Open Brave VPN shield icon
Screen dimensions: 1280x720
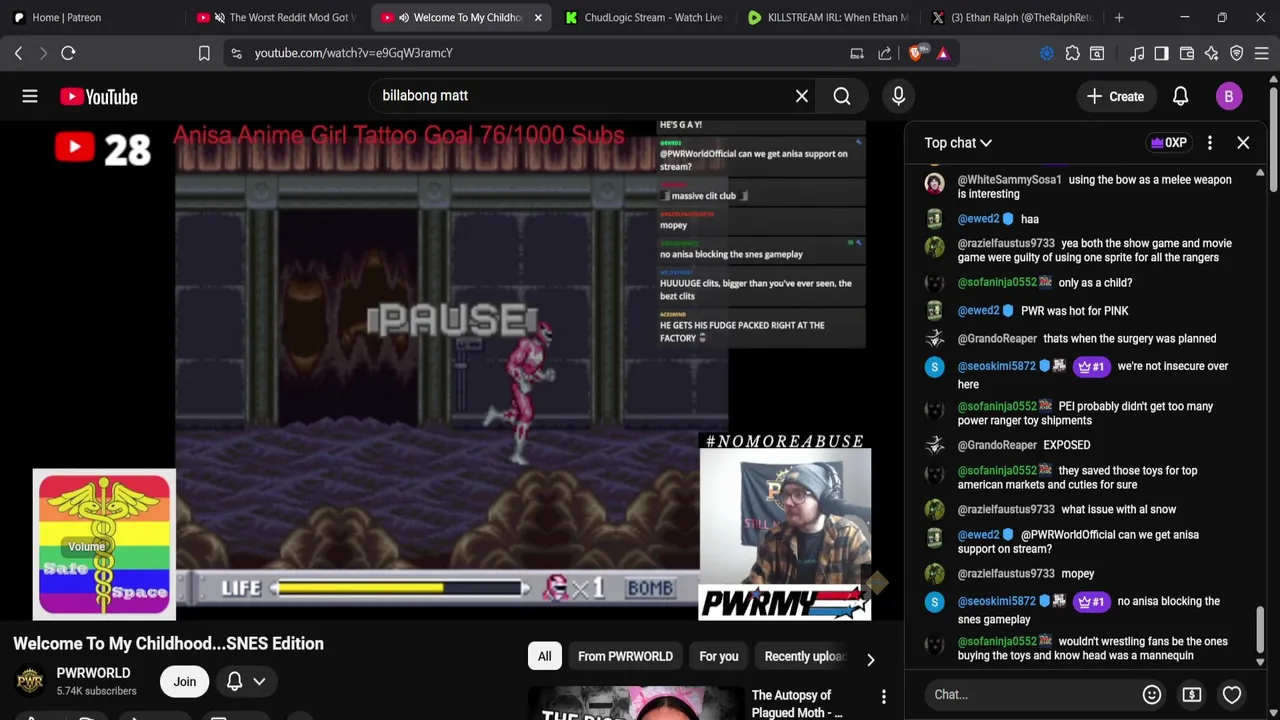point(1236,53)
